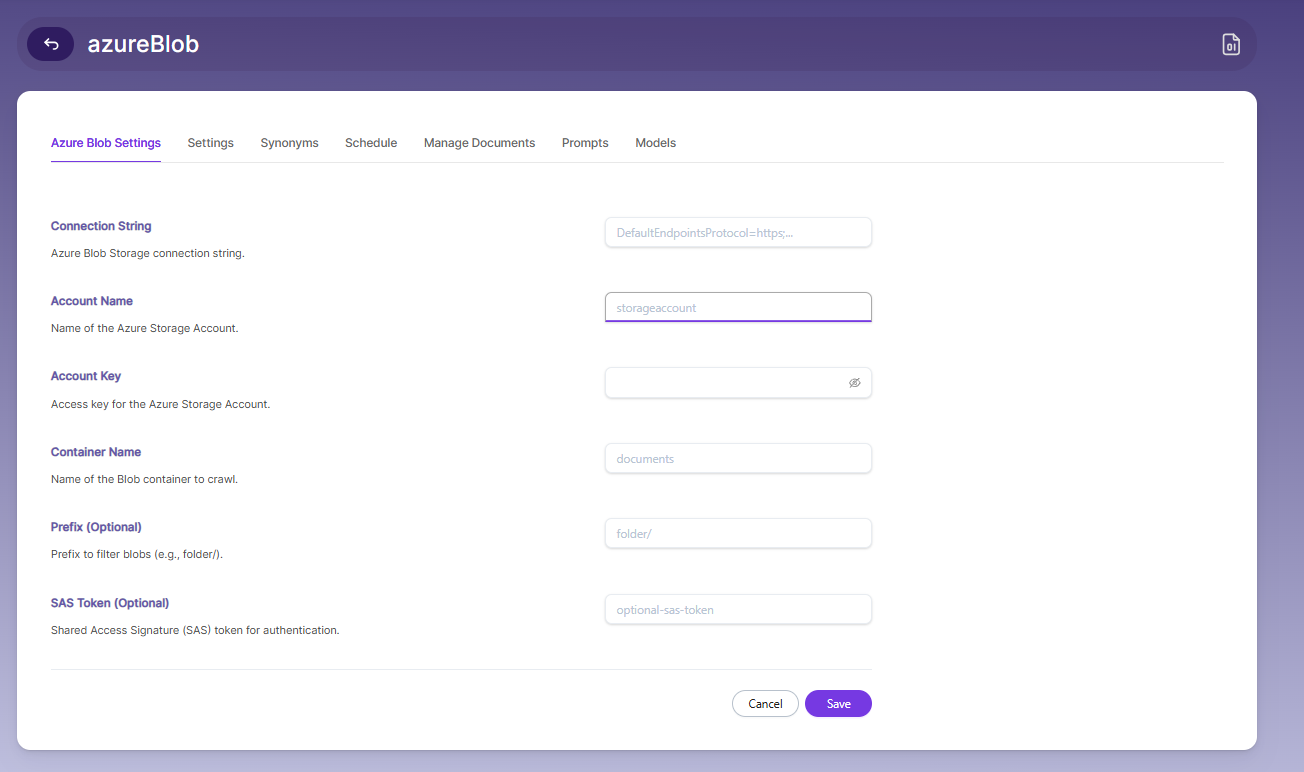
Task: Toggle Account Key visibility eye icon
Action: point(854,383)
